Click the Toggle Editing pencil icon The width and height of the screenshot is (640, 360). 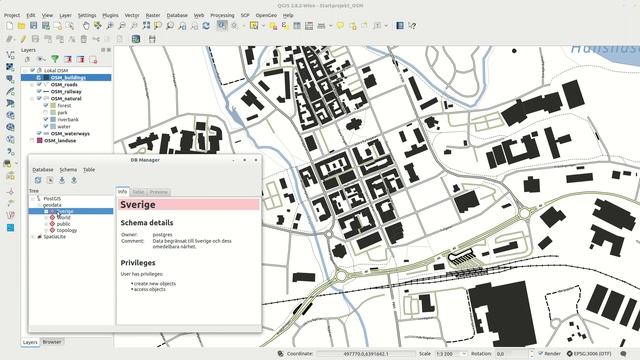pos(23,39)
